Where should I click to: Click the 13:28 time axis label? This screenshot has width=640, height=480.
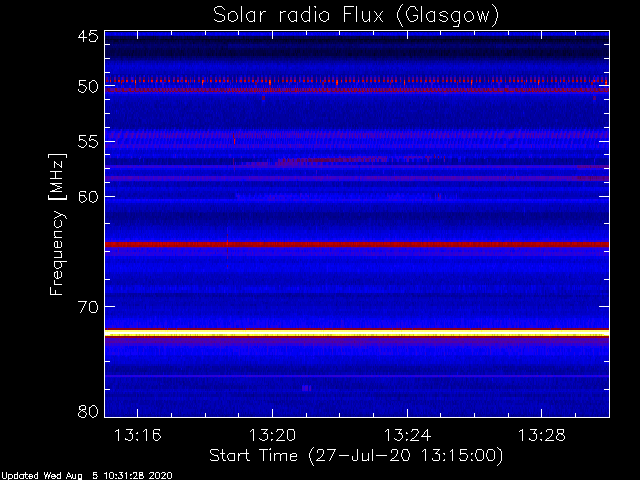[542, 435]
